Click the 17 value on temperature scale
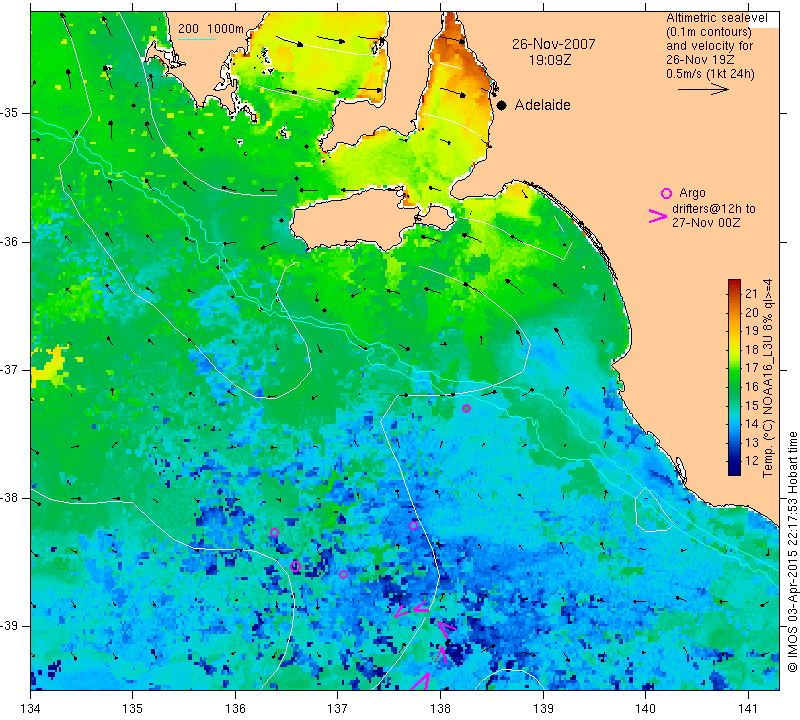Viewport: 800px width, 720px height. (x=752, y=367)
